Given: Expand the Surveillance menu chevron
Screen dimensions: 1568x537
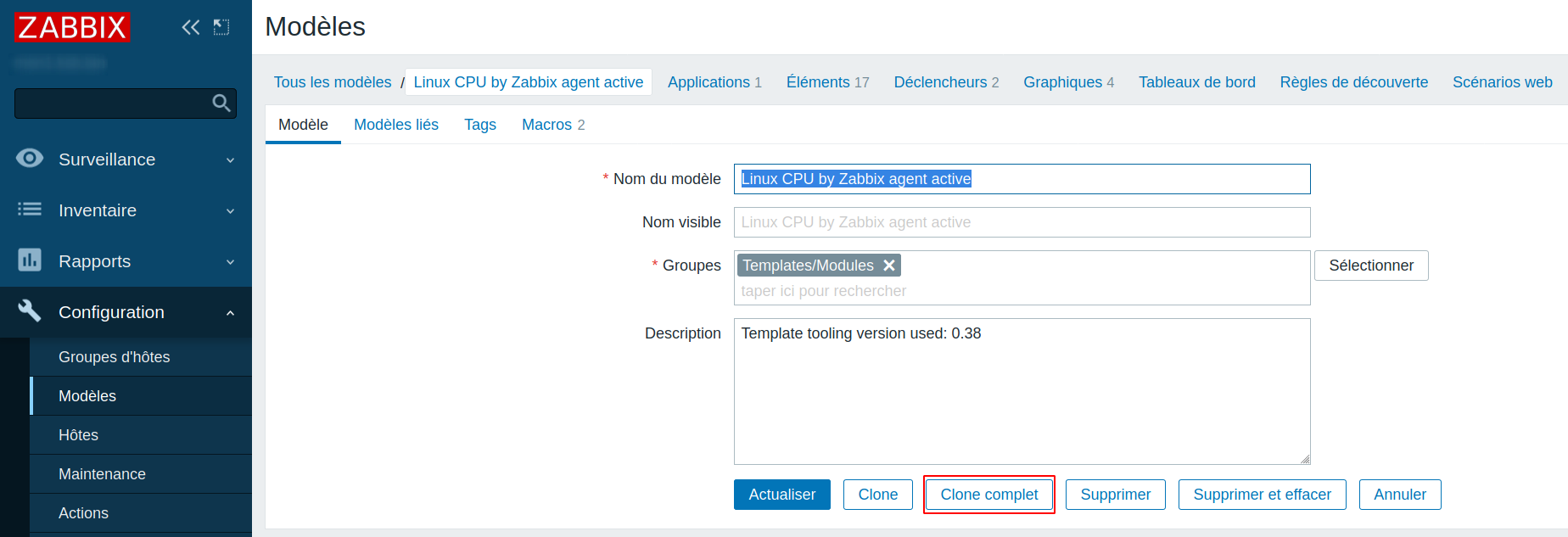Looking at the screenshot, I should [x=230, y=159].
